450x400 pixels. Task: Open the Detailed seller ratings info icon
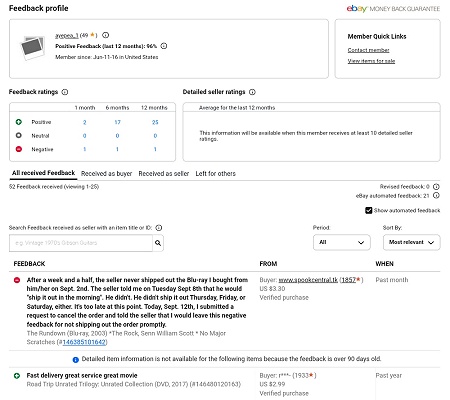pyautogui.click(x=252, y=92)
